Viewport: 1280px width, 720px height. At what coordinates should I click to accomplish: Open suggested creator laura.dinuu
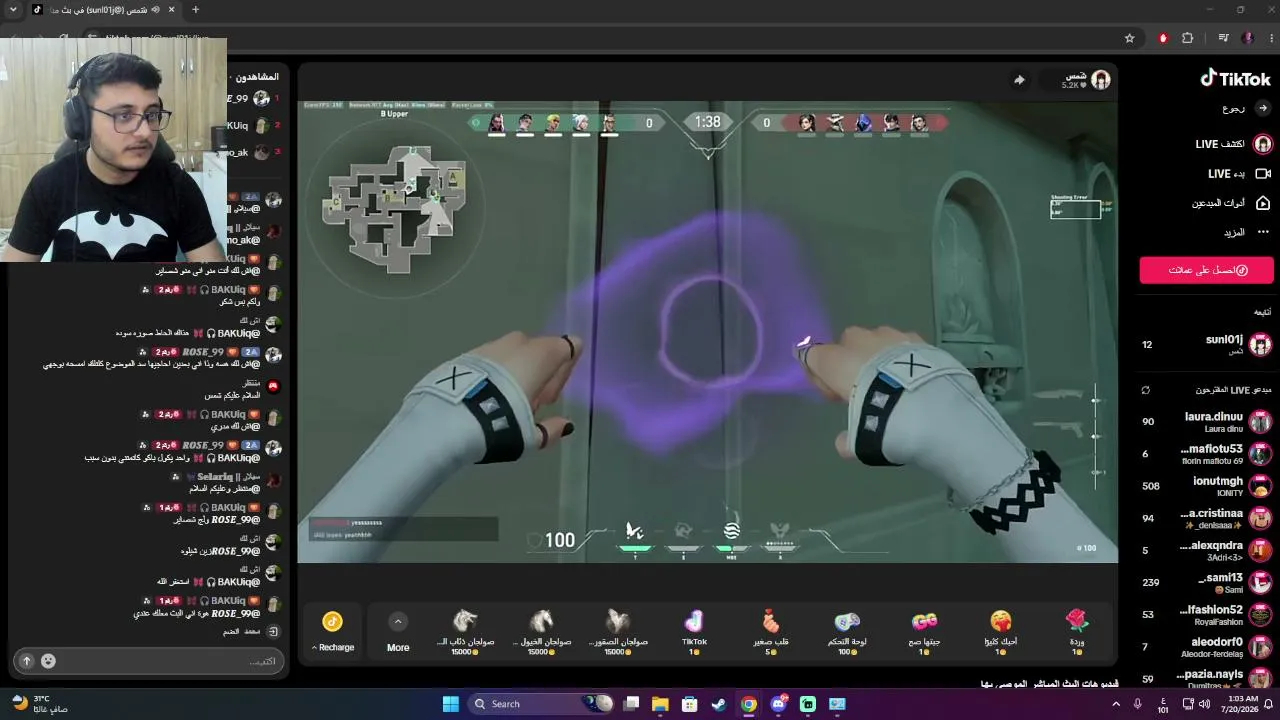1207,421
